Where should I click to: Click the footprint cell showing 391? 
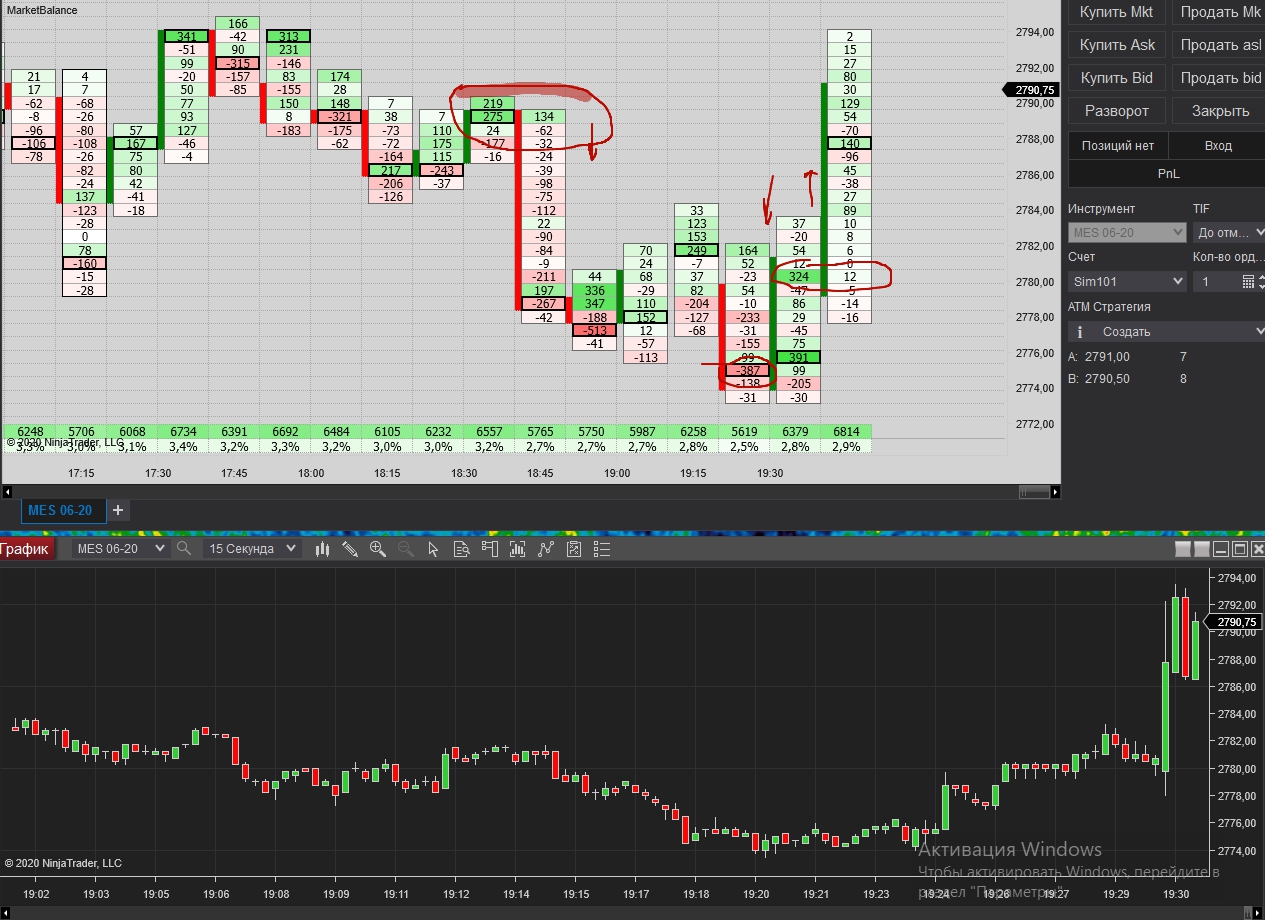click(799, 357)
